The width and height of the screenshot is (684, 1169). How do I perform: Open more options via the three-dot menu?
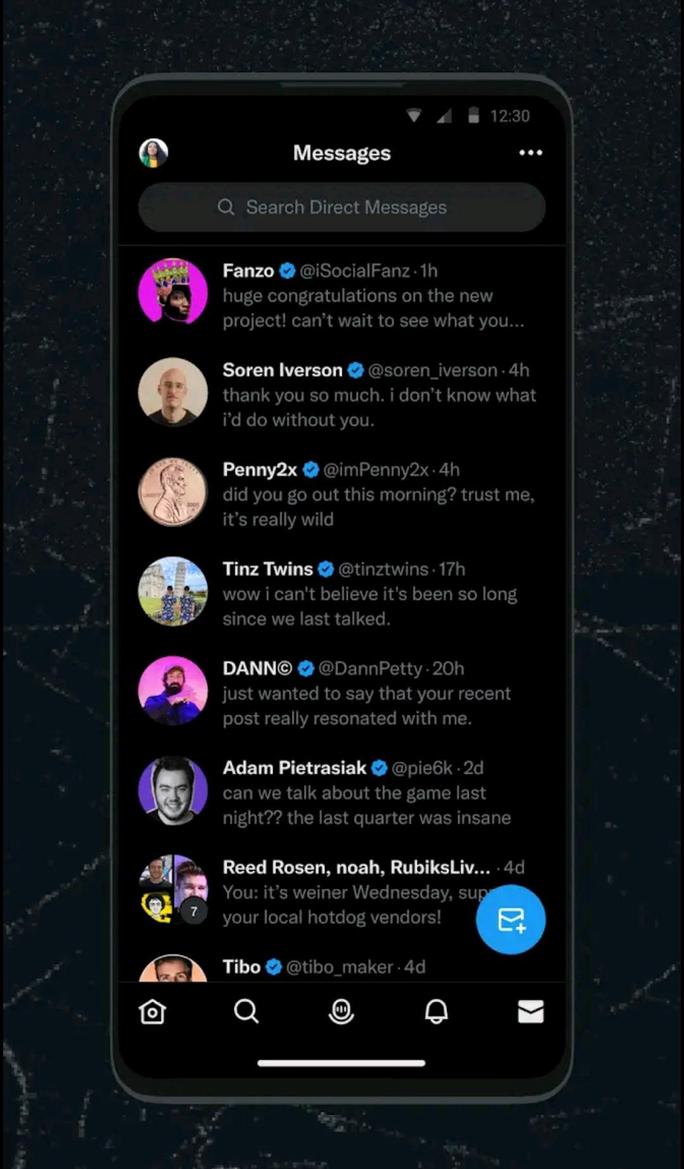click(530, 152)
